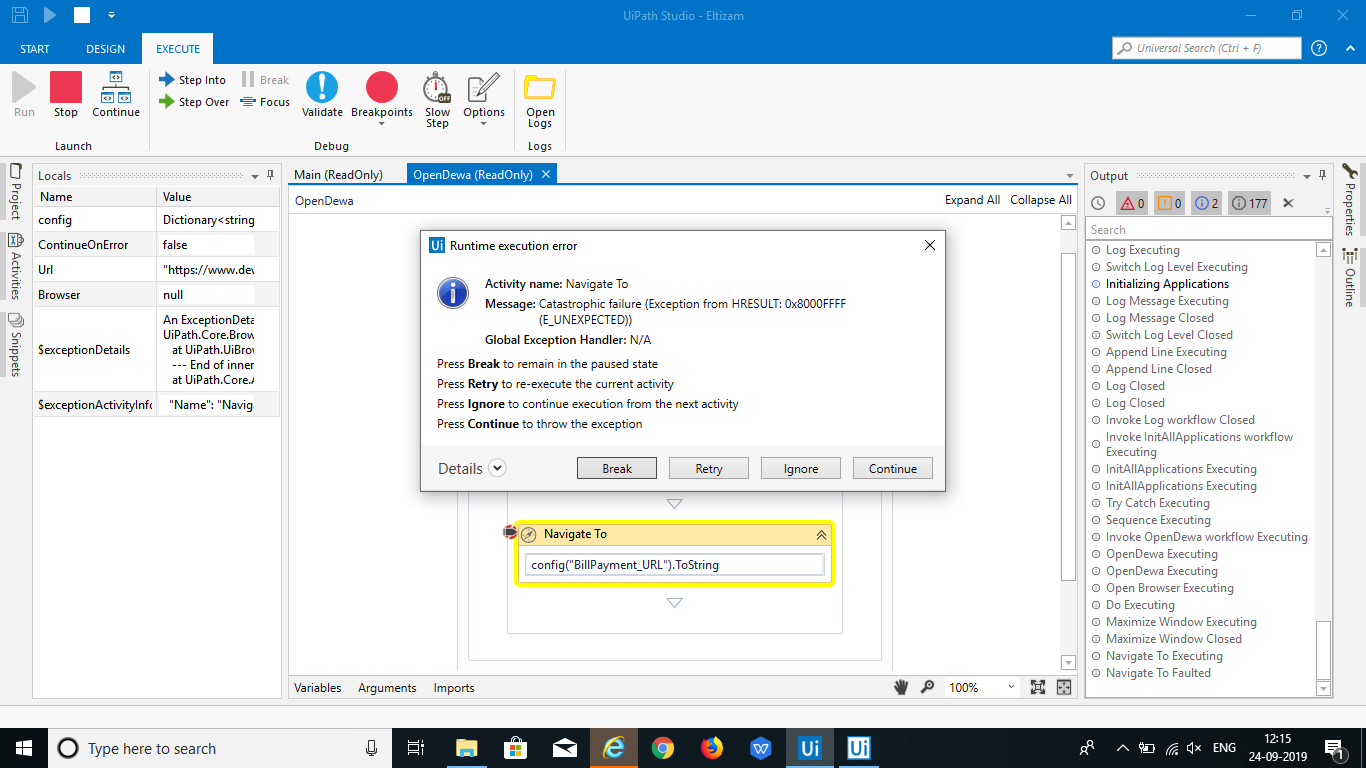Click Break in the runtime error dialog
Viewport: 1366px width, 768px height.
(x=617, y=469)
